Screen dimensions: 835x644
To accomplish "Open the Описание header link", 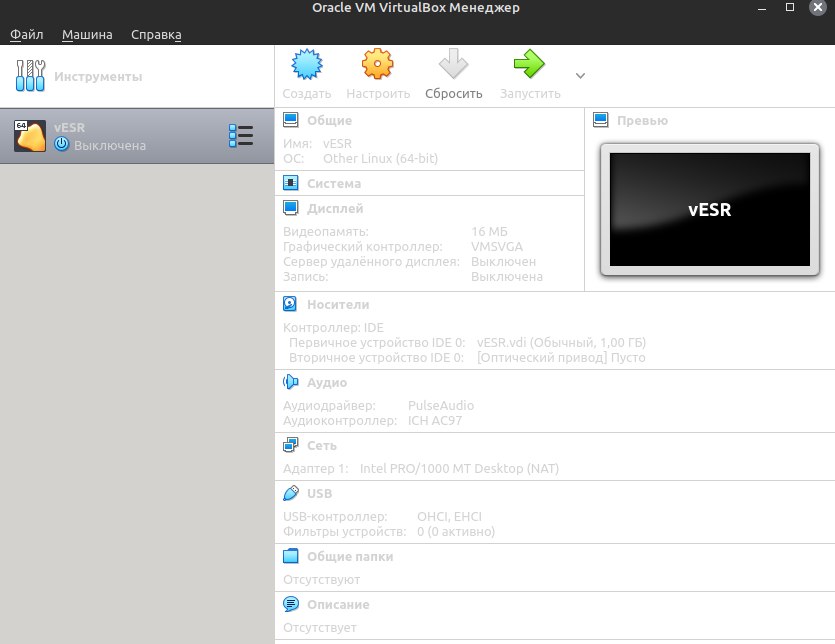I will tap(338, 605).
